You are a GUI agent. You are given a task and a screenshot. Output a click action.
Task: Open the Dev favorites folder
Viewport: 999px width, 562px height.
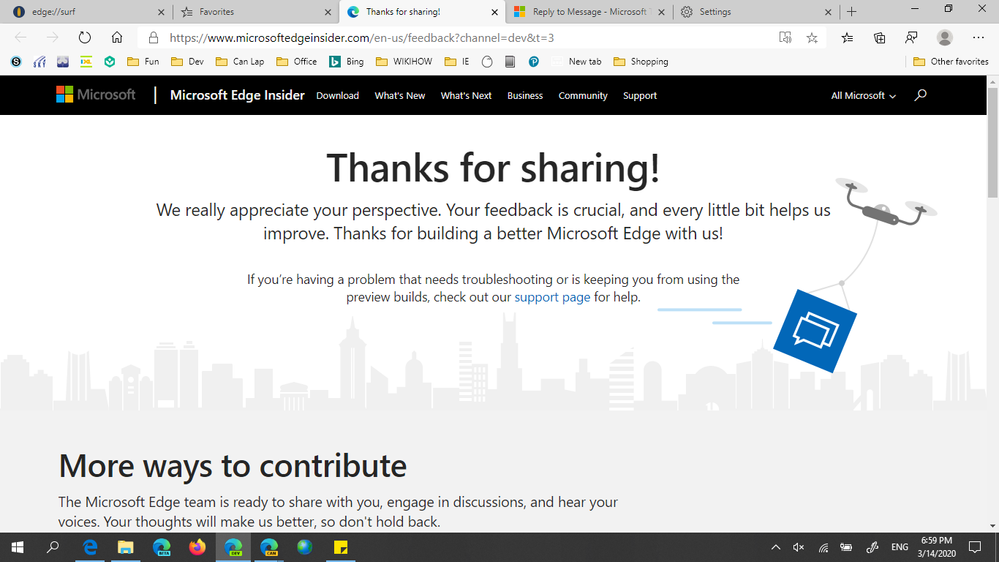(187, 62)
